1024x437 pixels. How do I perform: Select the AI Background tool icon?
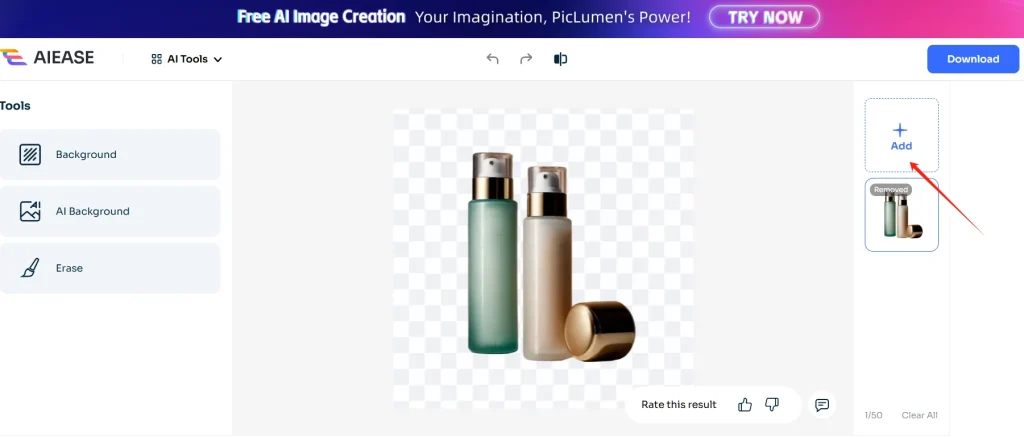coord(30,211)
